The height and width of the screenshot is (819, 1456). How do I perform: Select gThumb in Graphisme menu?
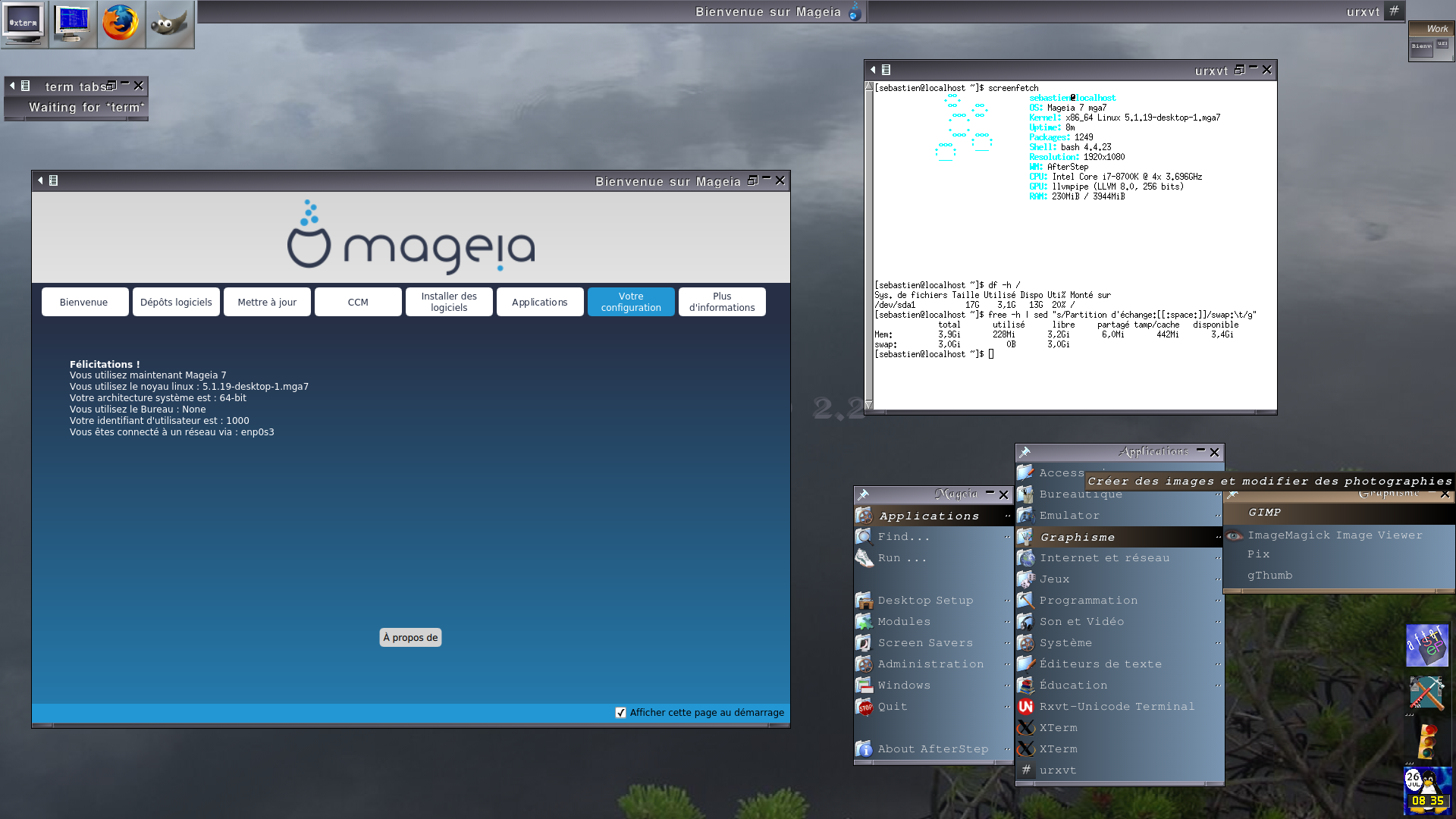pyautogui.click(x=1338, y=576)
